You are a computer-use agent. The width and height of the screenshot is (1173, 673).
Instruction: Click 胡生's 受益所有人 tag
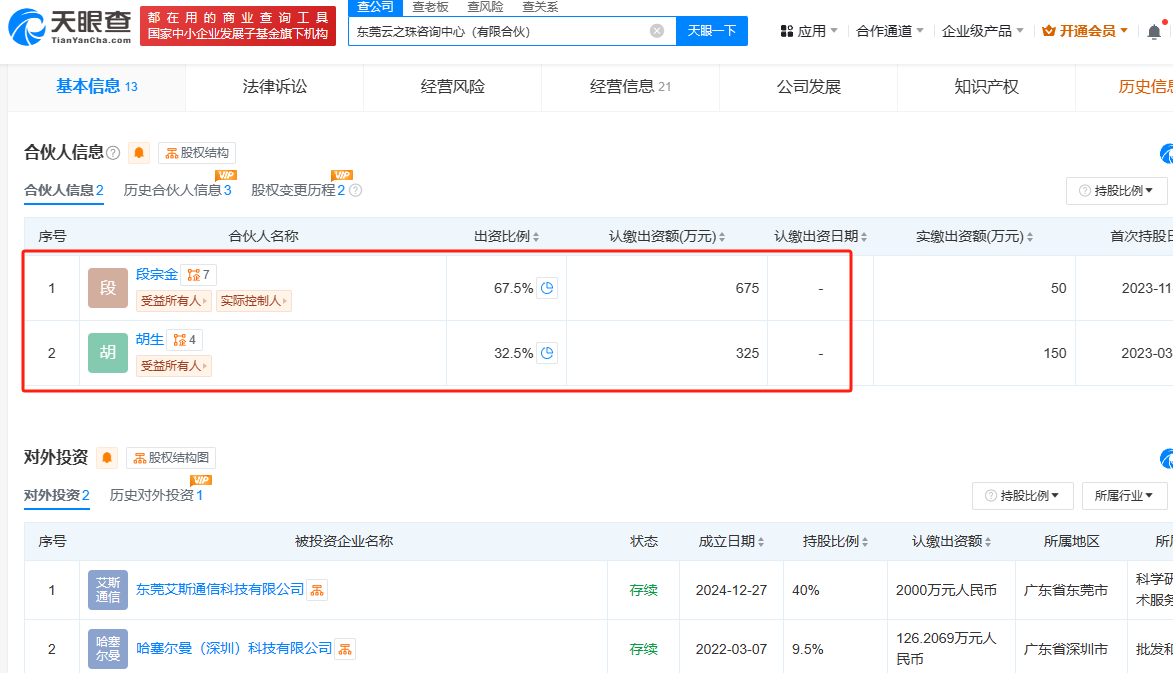coord(174,366)
